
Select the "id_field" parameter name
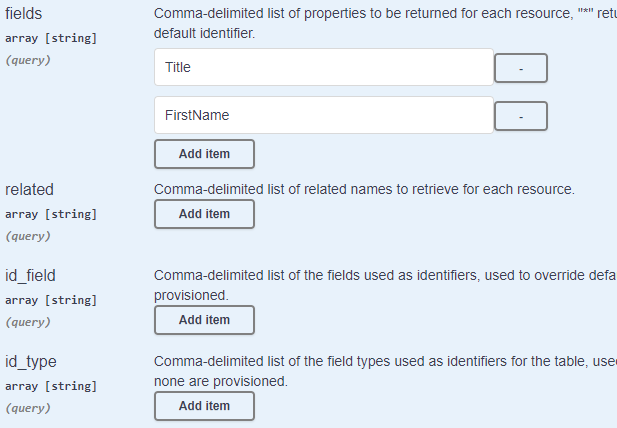31,275
